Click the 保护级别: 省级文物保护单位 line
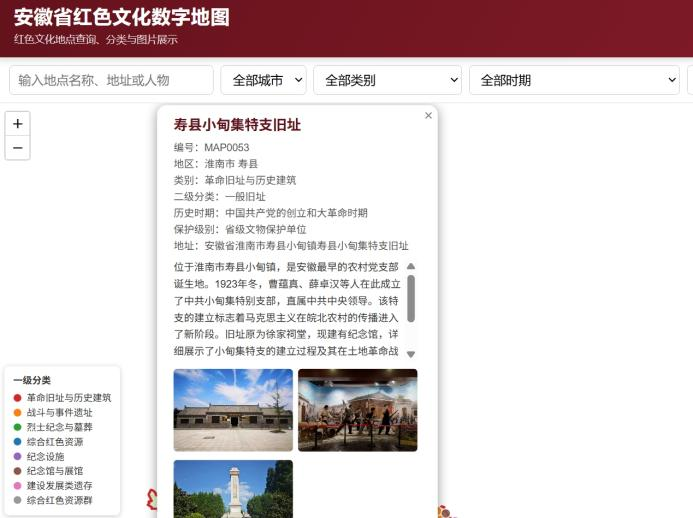The image size is (693, 518). (240, 229)
